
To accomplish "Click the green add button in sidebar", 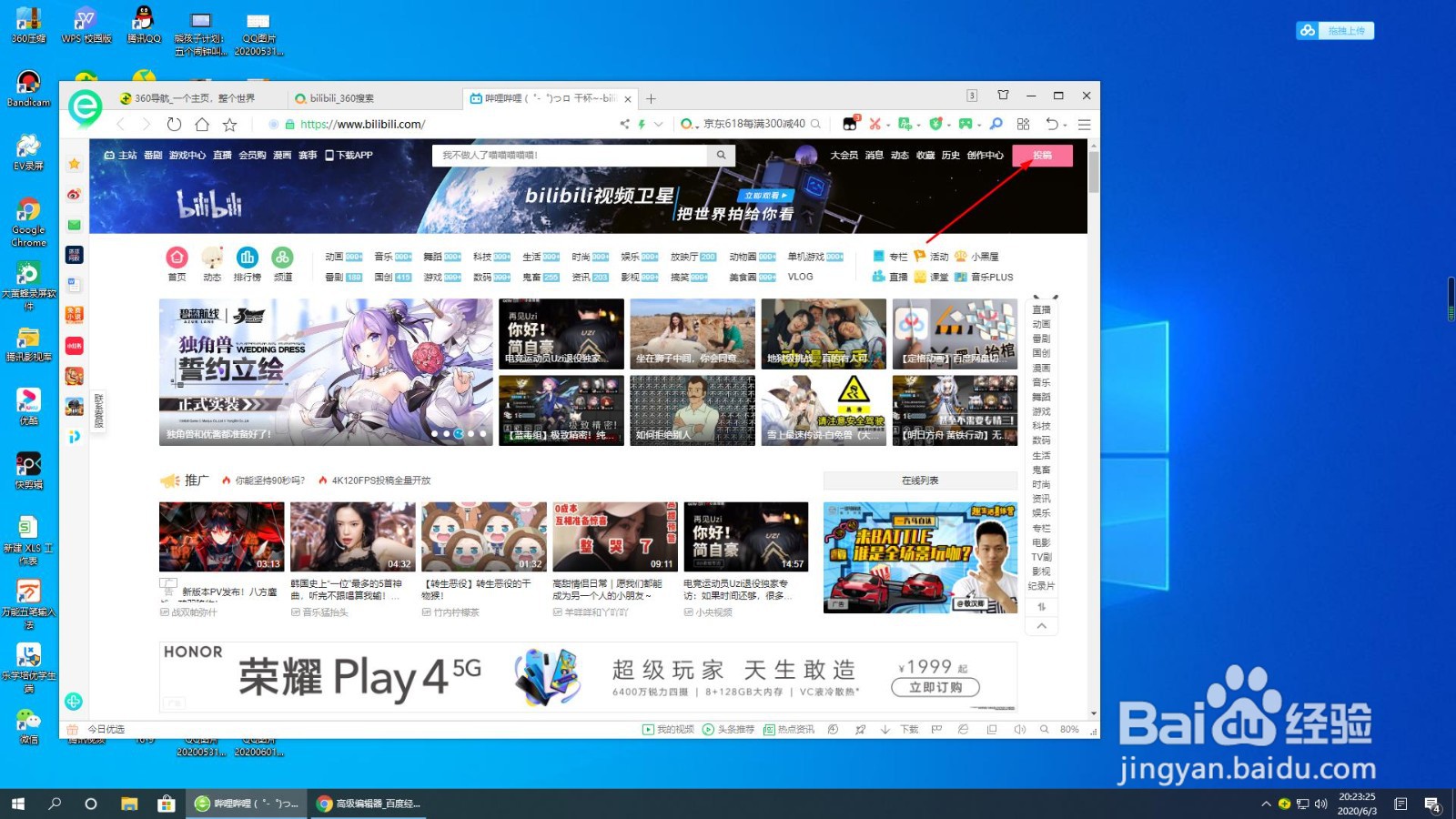I will point(74,702).
